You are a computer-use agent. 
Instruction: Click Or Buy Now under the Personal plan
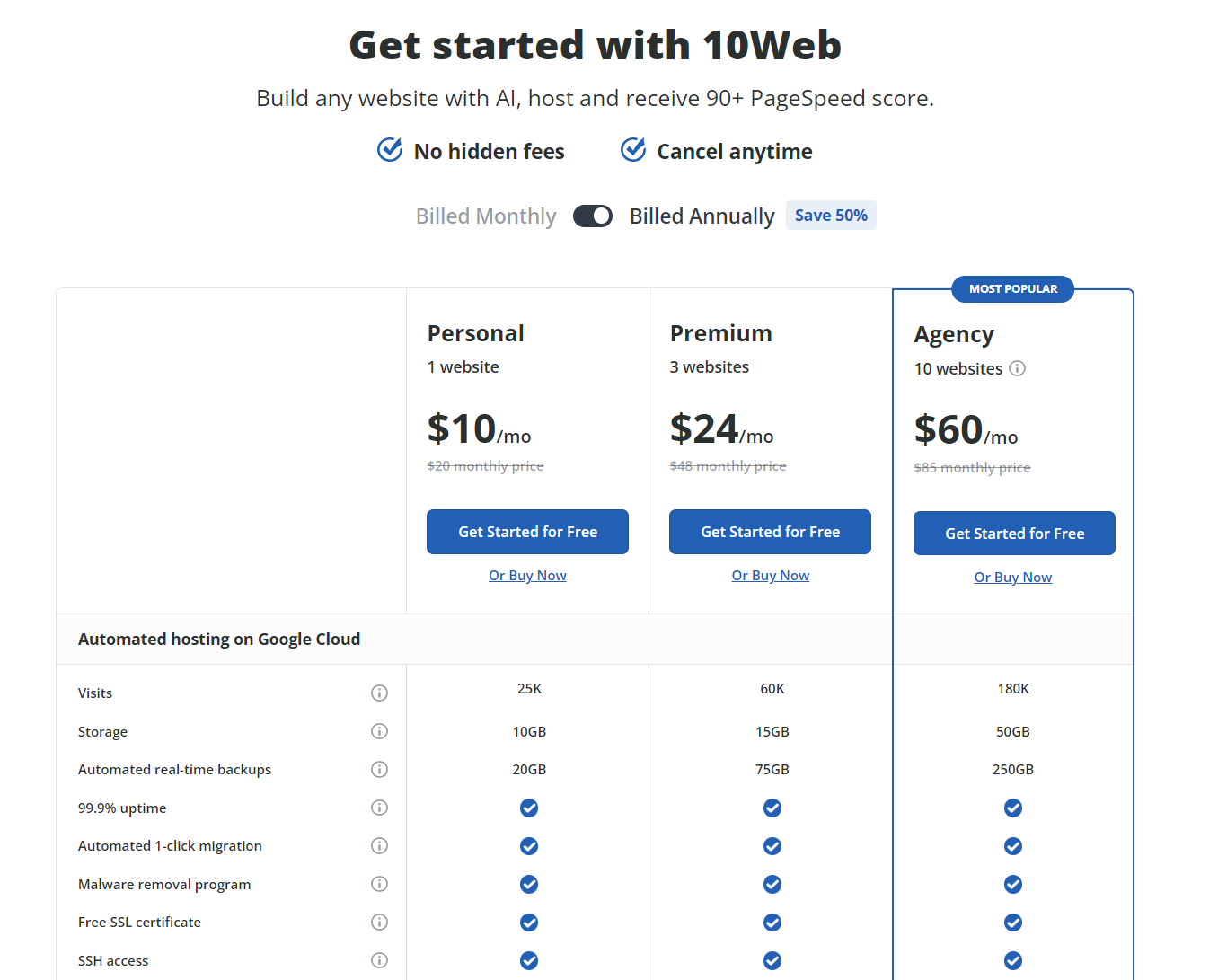point(527,575)
